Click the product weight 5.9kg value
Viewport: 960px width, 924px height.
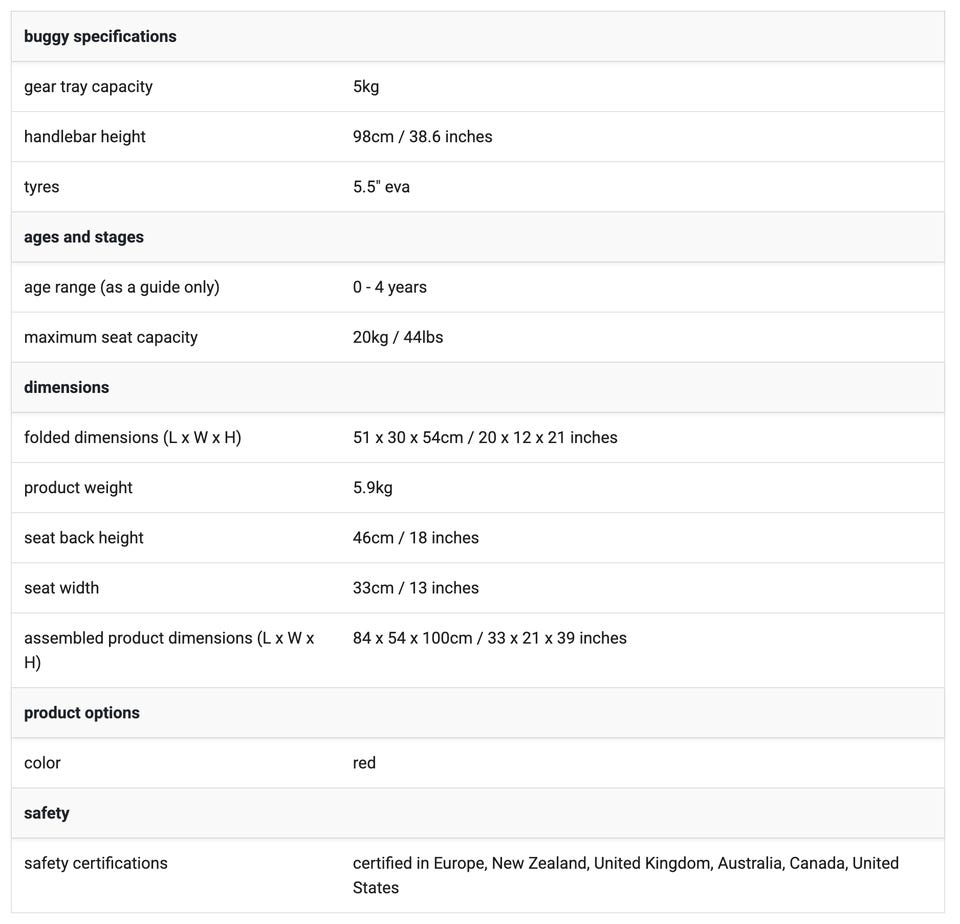[x=372, y=487]
